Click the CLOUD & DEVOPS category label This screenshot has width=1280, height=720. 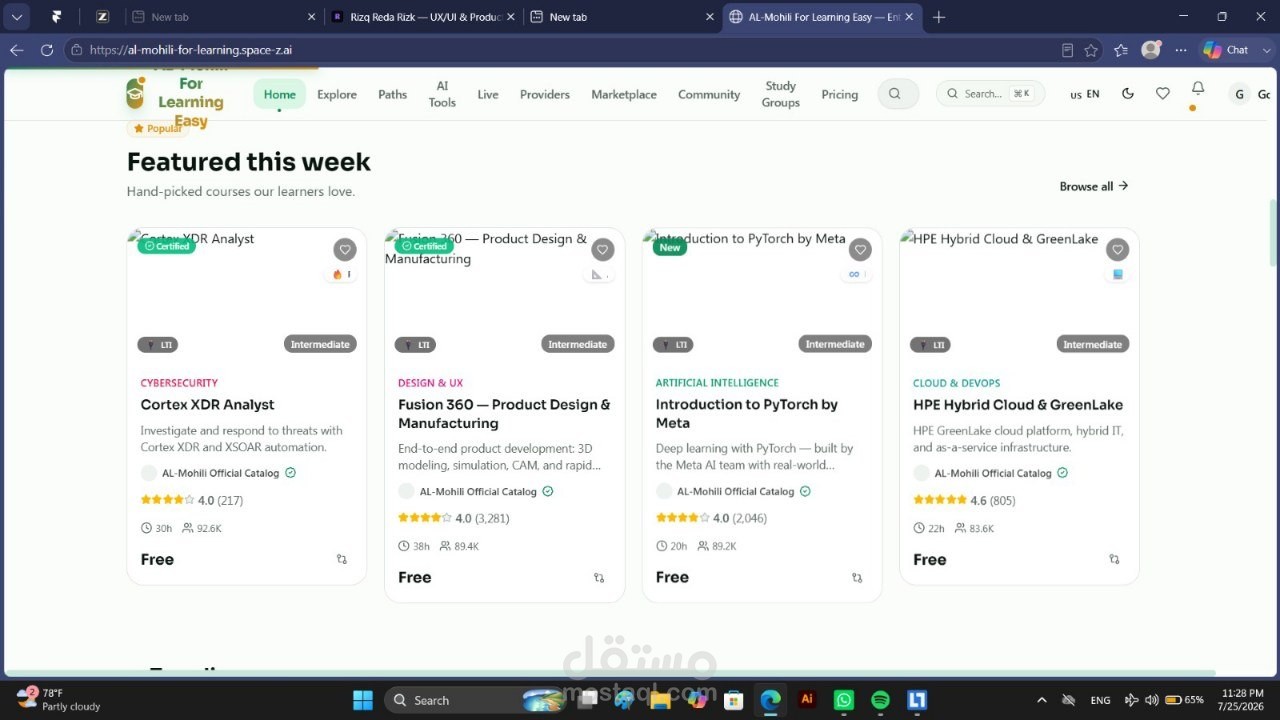tap(957, 383)
